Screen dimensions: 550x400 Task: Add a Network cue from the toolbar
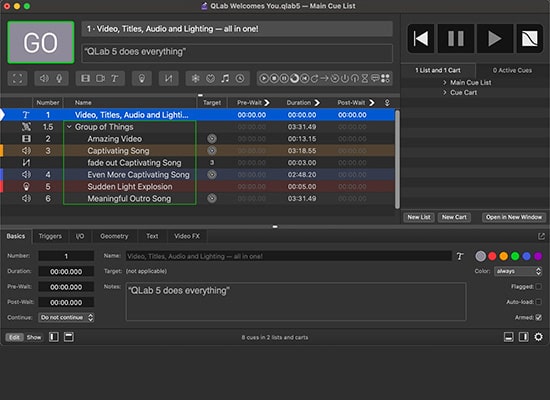tap(195, 78)
